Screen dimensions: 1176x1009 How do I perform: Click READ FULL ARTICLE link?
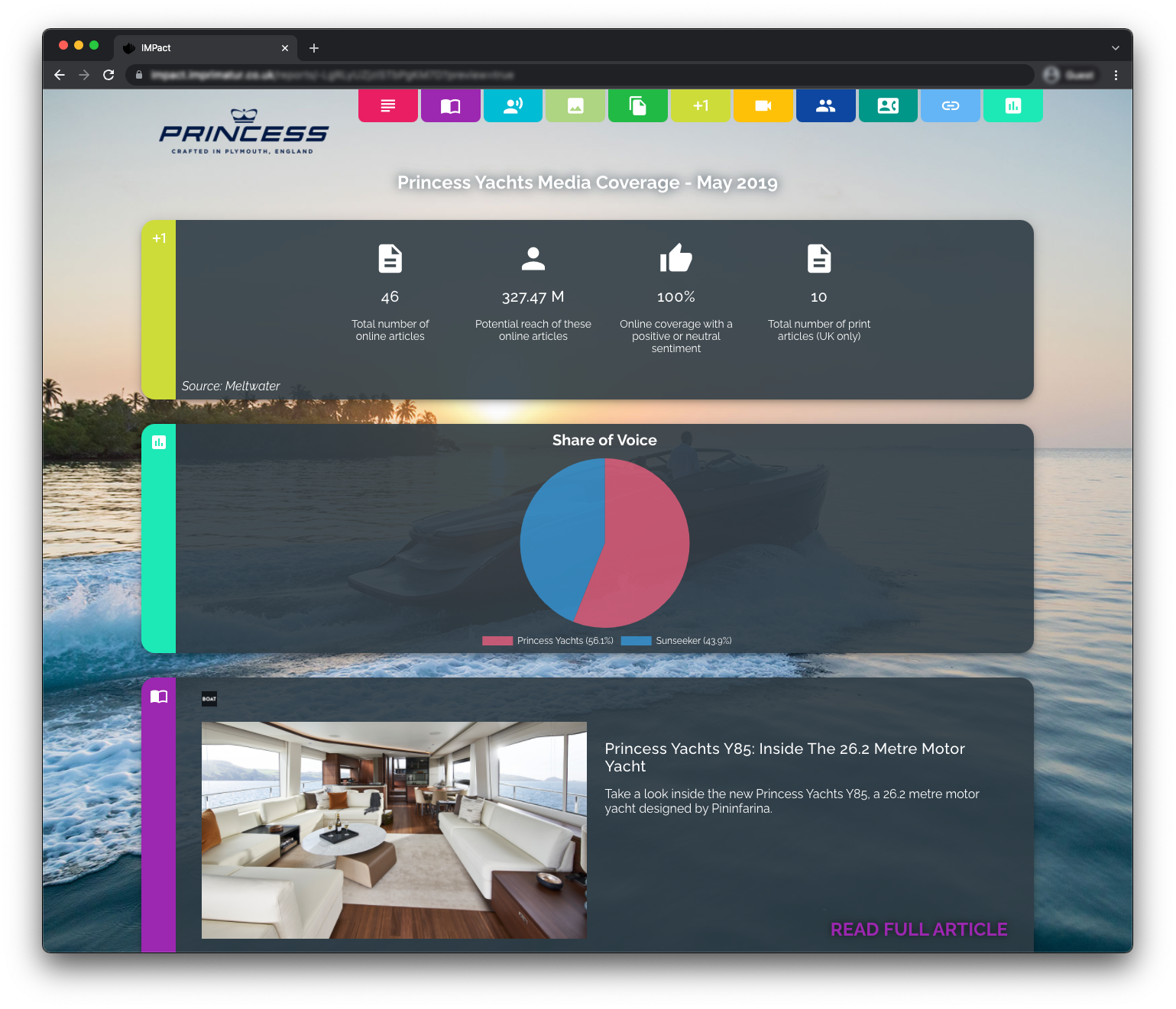pyautogui.click(x=918, y=930)
